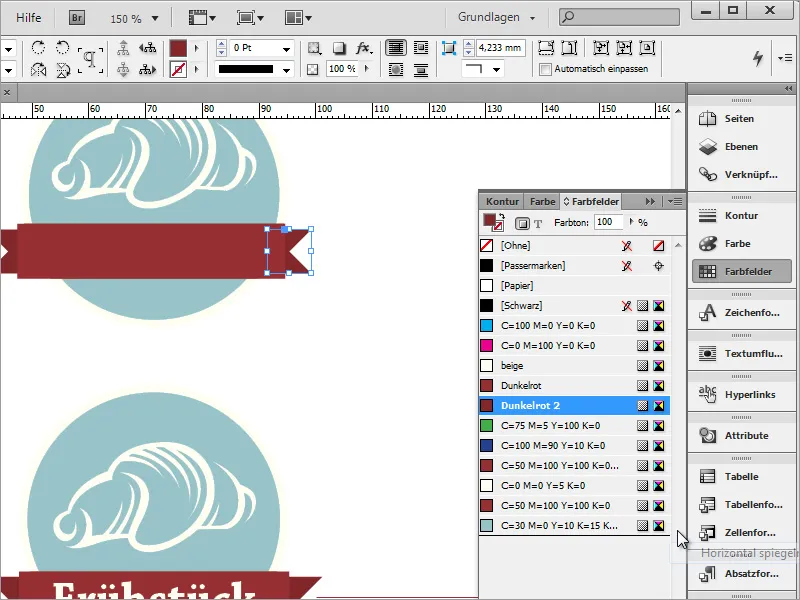
Task: Select no text wrap icon
Action: (395, 48)
